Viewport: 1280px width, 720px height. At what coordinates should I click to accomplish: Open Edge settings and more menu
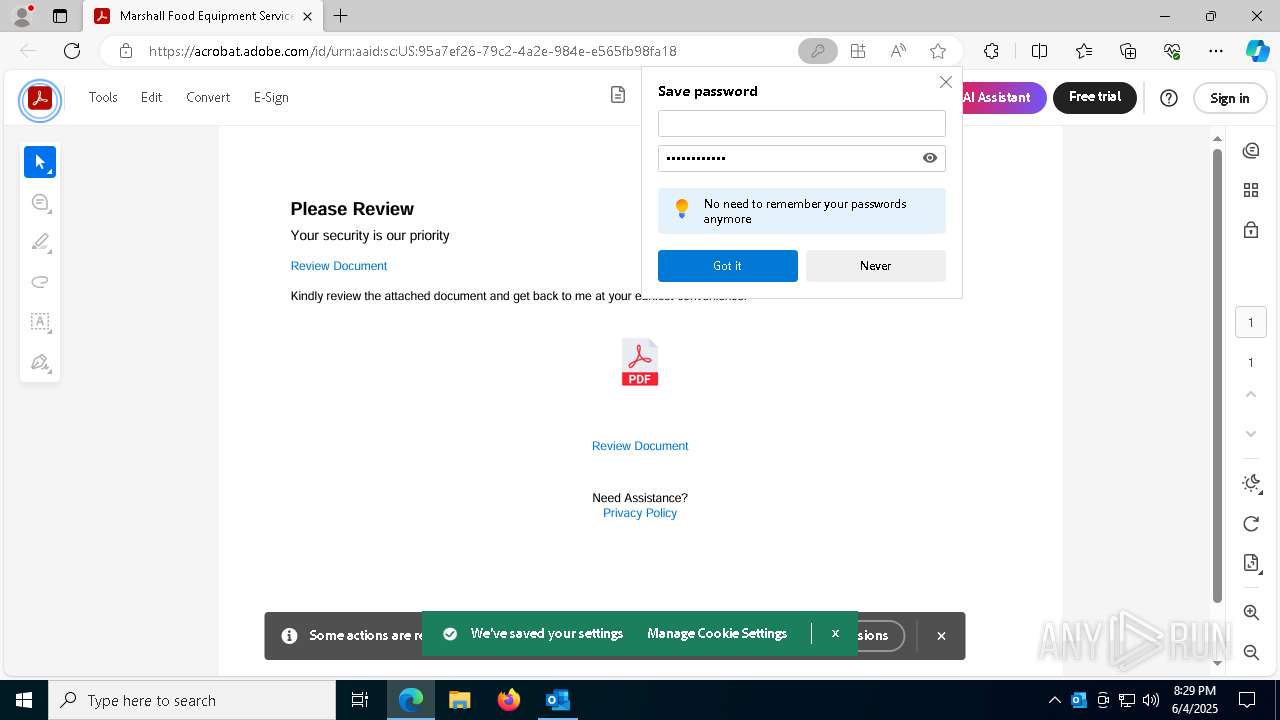[1216, 51]
